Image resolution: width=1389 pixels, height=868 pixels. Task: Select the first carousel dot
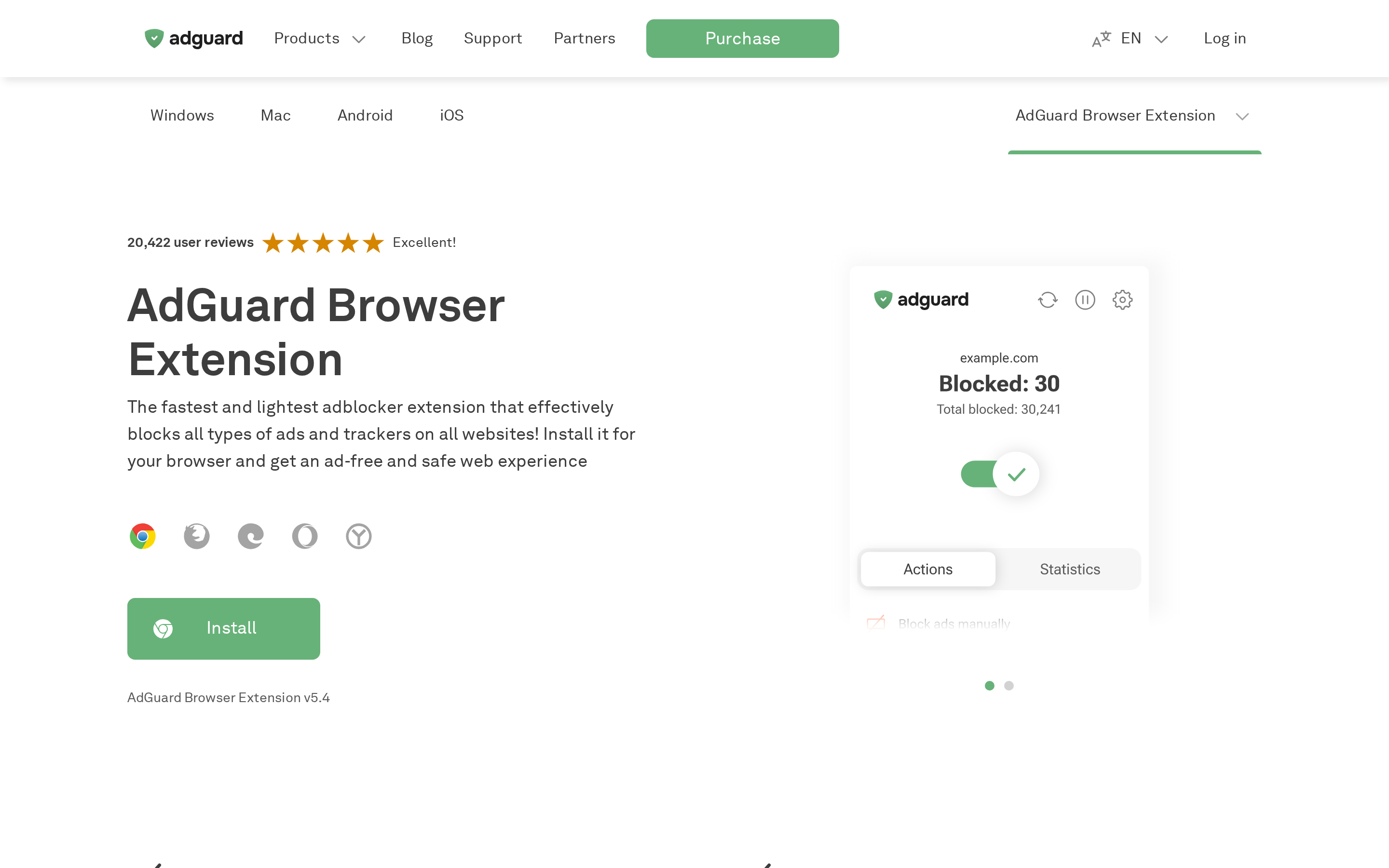(990, 685)
